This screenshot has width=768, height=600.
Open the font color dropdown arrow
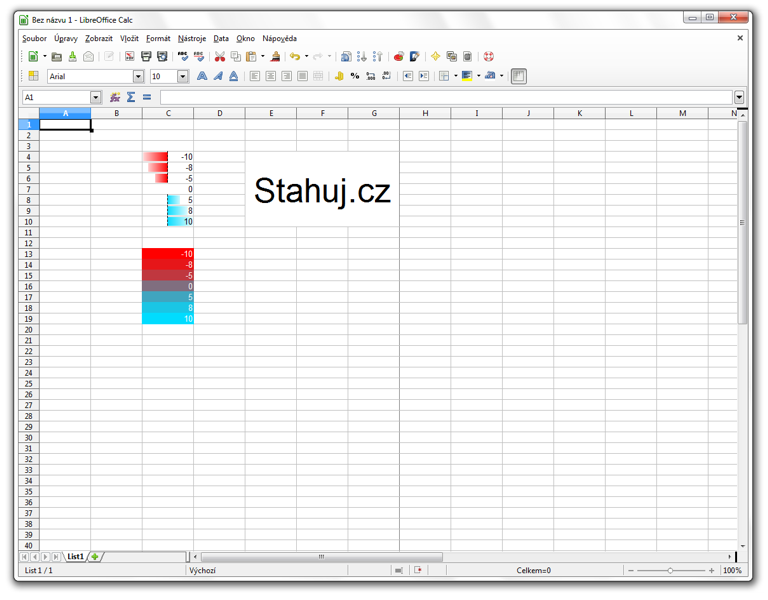click(502, 76)
